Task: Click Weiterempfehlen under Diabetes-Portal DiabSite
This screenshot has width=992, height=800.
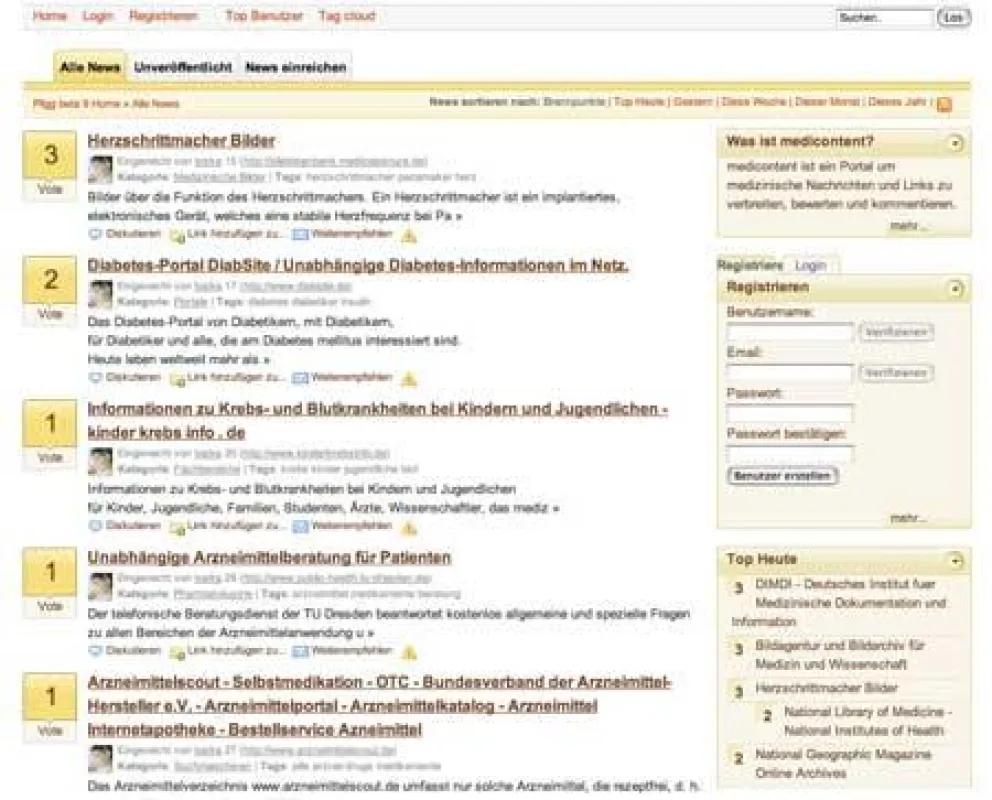Action: (x=342, y=378)
